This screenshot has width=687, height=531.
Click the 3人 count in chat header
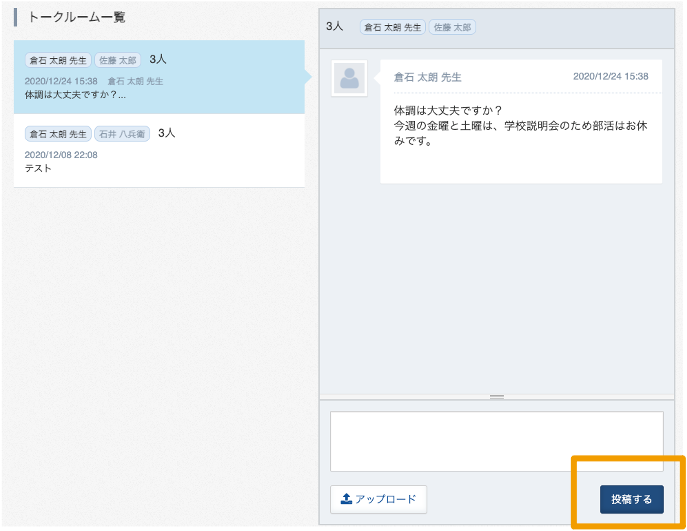334,26
